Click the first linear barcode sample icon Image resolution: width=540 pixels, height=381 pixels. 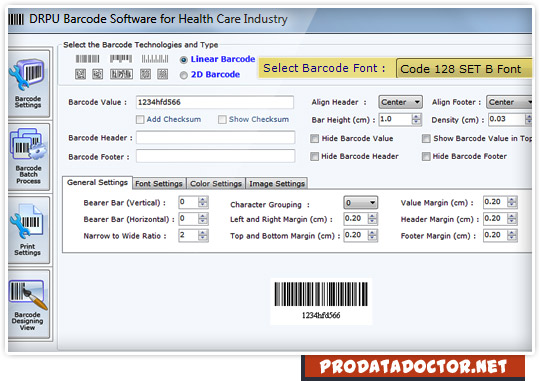point(87,59)
